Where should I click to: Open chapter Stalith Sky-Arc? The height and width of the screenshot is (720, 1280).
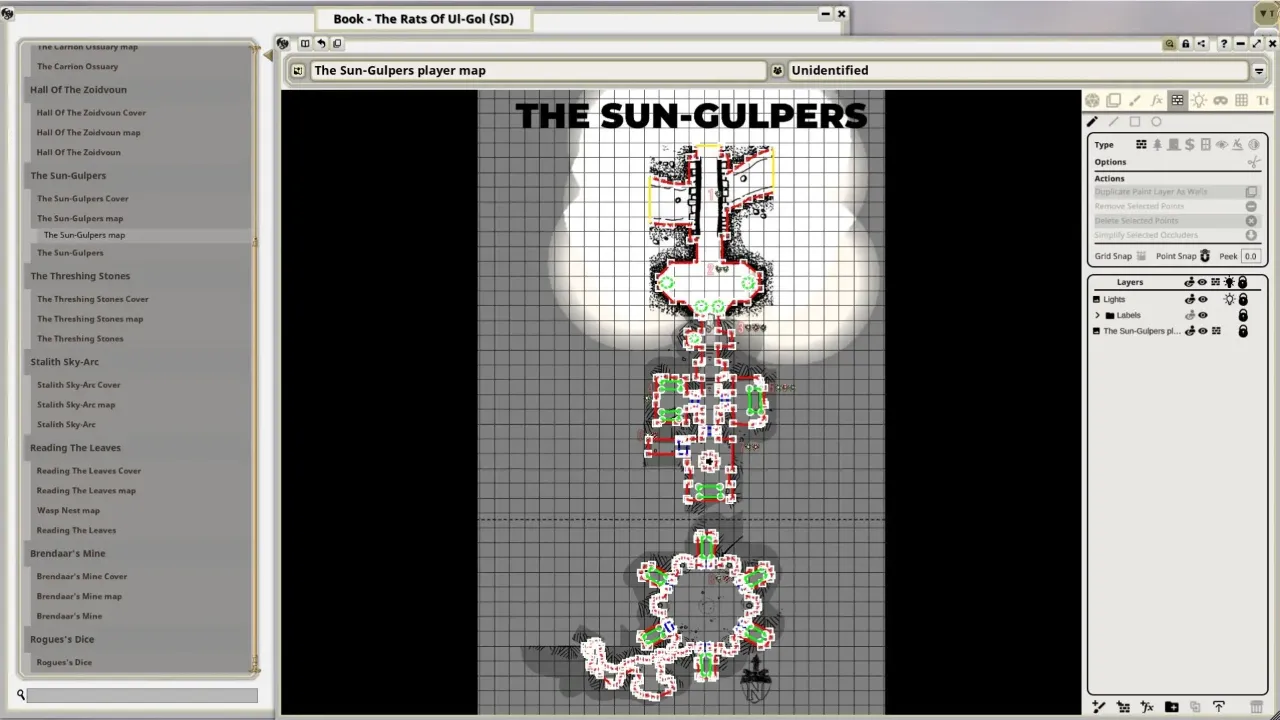point(64,362)
